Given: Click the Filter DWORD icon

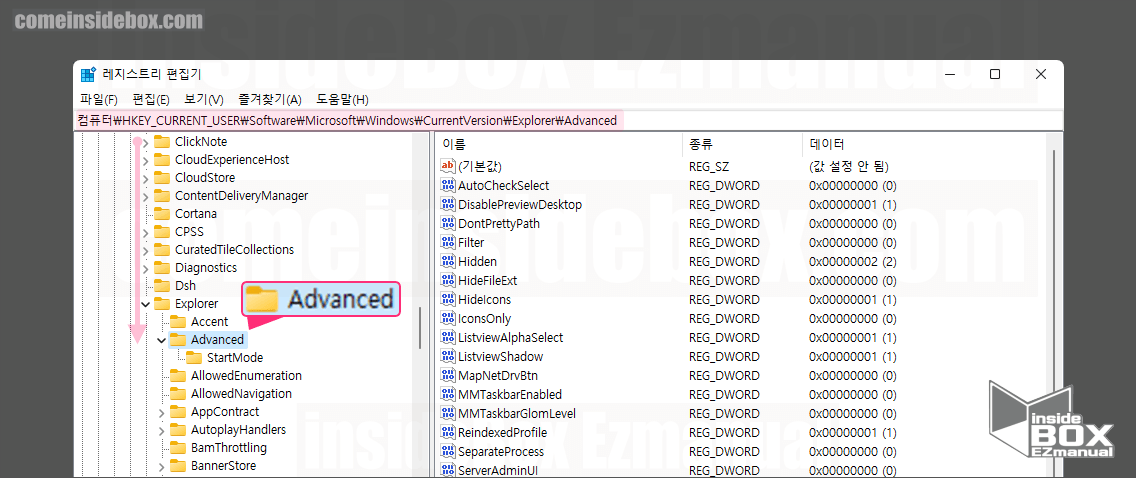Looking at the screenshot, I should coord(448,243).
